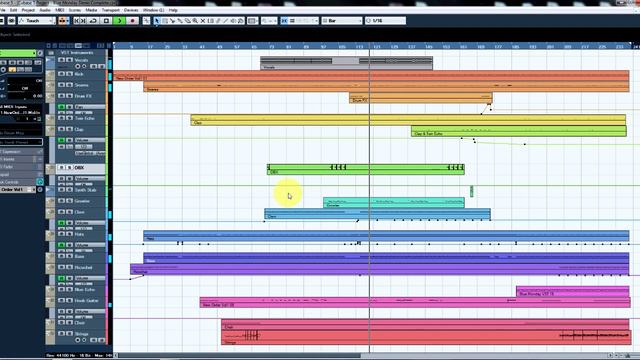Screen dimensions: 640x360
Task: Toggle the Cycle loop button
Action: pos(93,20)
